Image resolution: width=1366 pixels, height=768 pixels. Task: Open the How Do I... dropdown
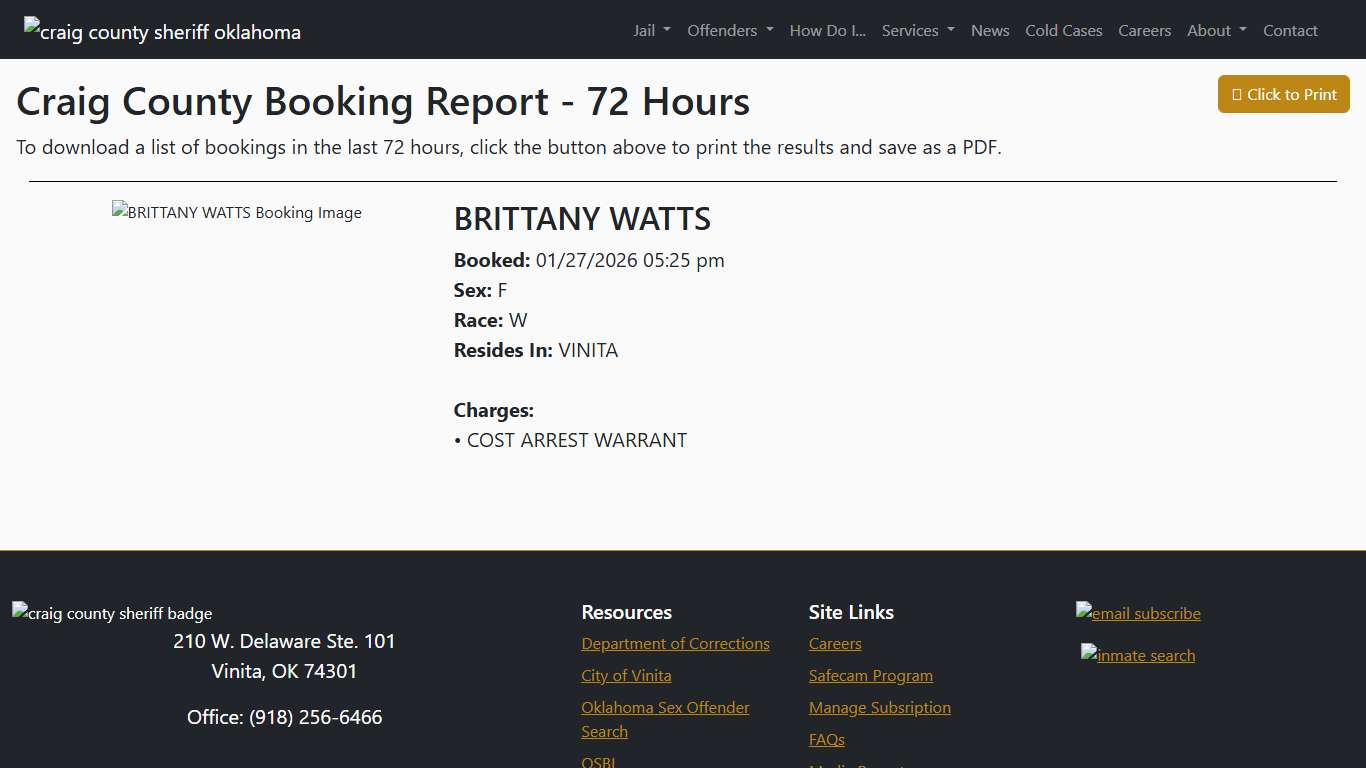pos(827,30)
